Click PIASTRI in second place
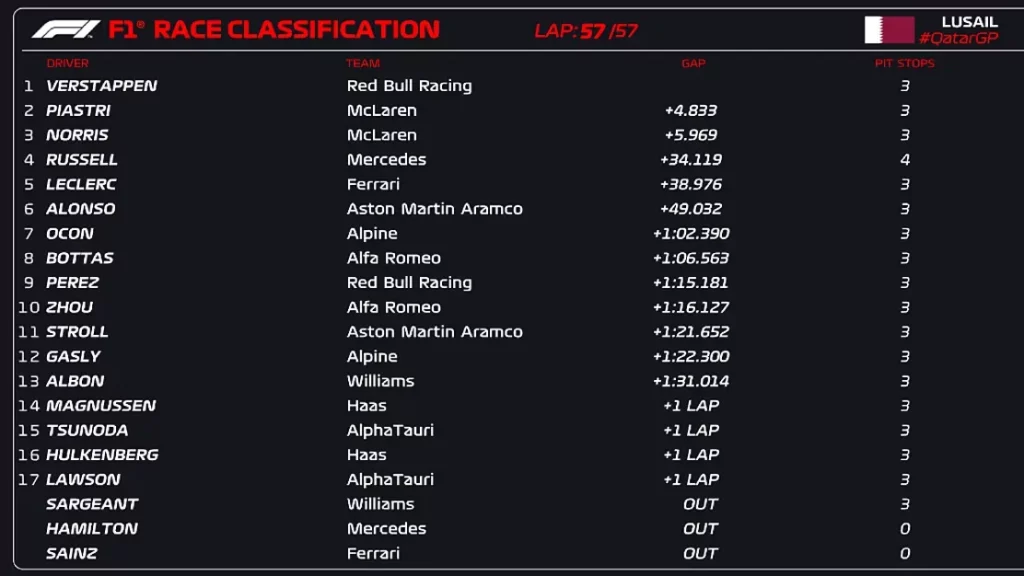Image resolution: width=1024 pixels, height=576 pixels. point(78,111)
